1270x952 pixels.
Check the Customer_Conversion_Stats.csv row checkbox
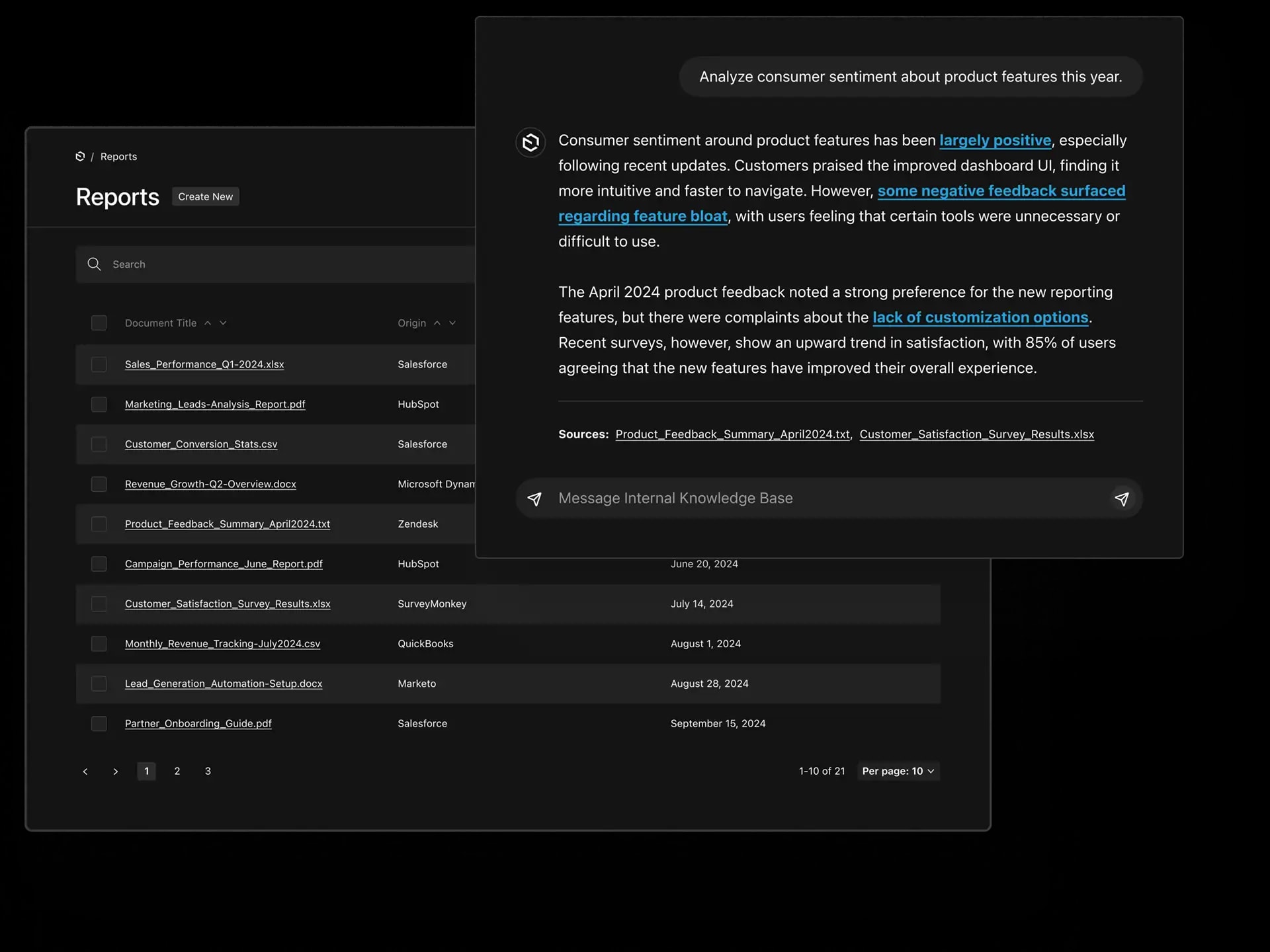point(99,444)
